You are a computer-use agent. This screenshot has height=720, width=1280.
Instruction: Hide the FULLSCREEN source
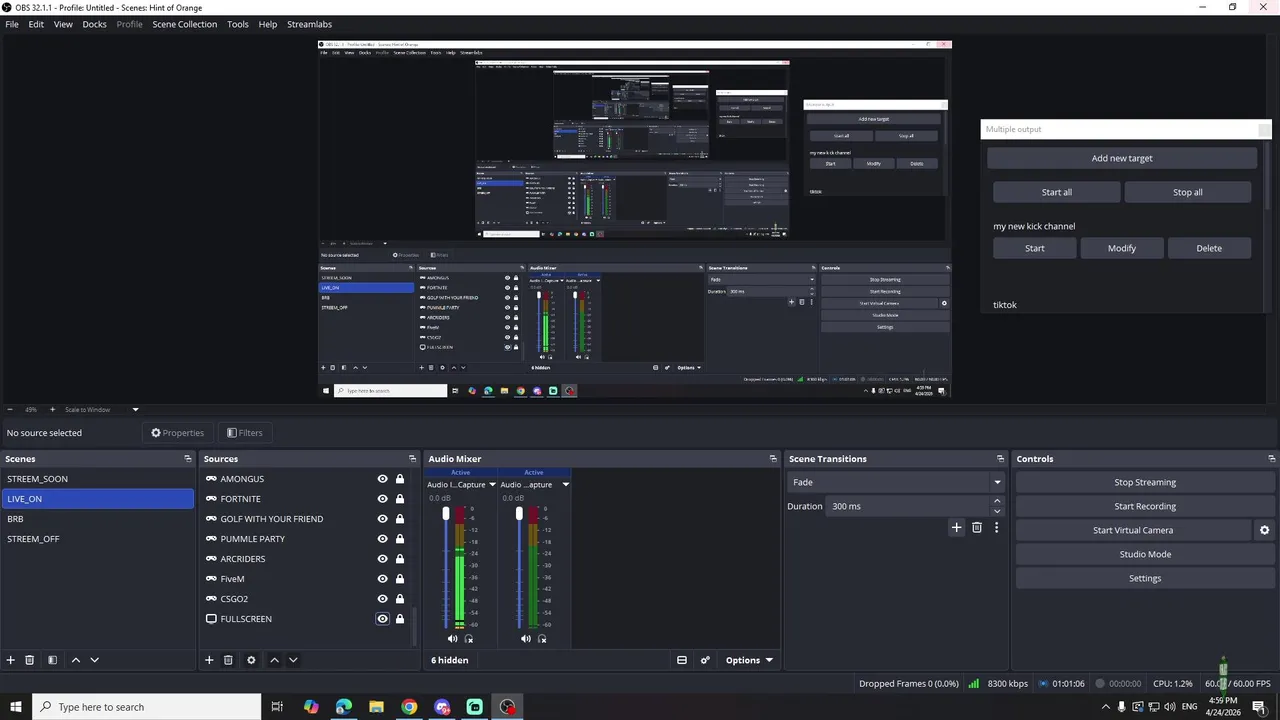pos(382,619)
